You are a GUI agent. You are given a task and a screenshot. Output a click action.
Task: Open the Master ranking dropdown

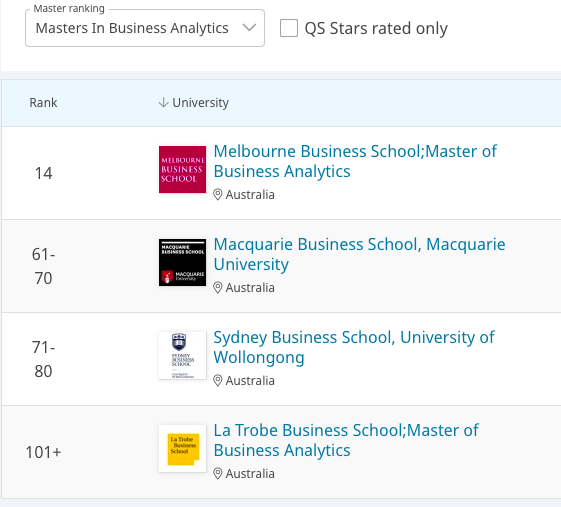tap(145, 28)
